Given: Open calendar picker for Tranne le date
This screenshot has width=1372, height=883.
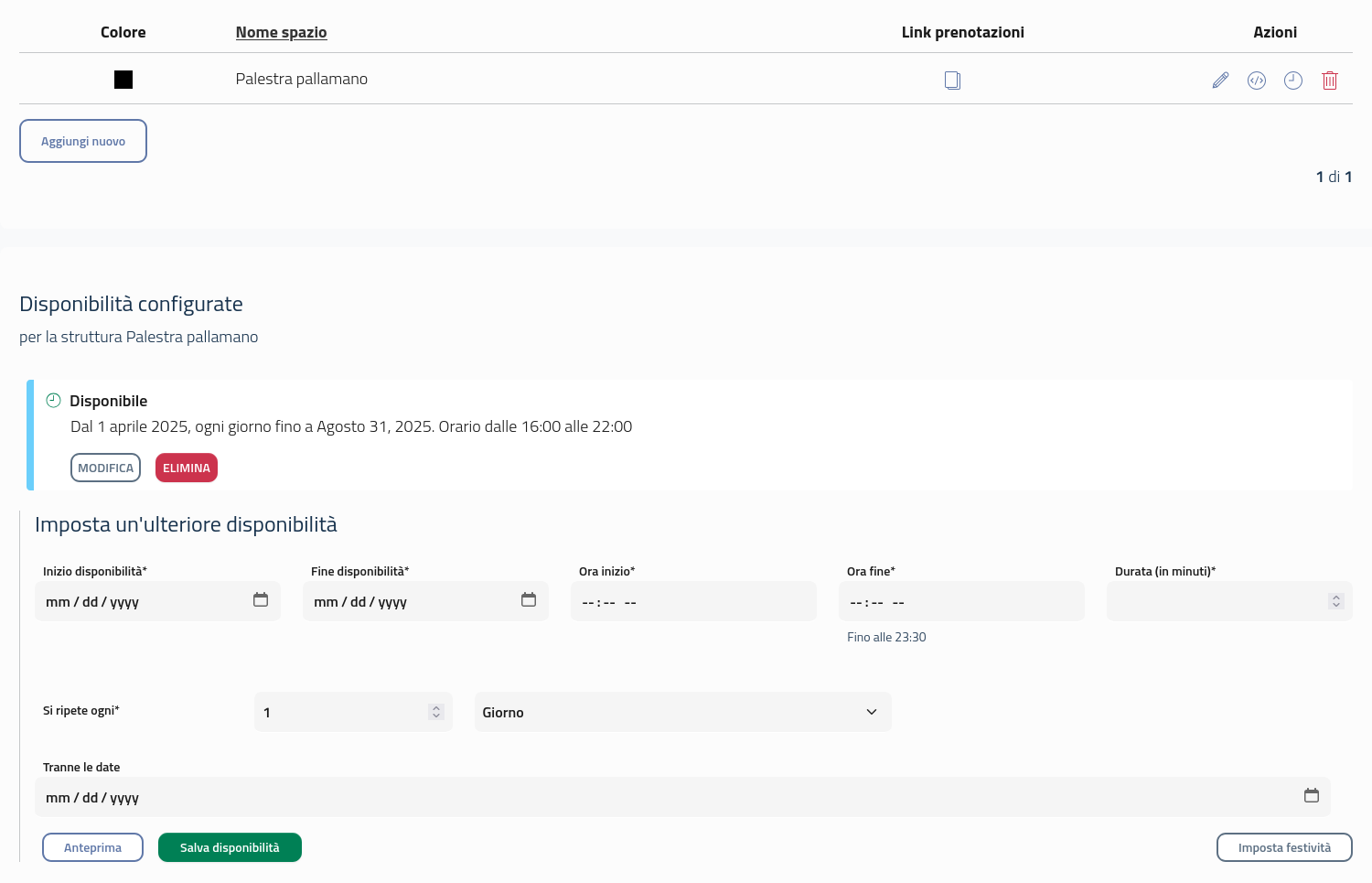Looking at the screenshot, I should tap(1311, 796).
